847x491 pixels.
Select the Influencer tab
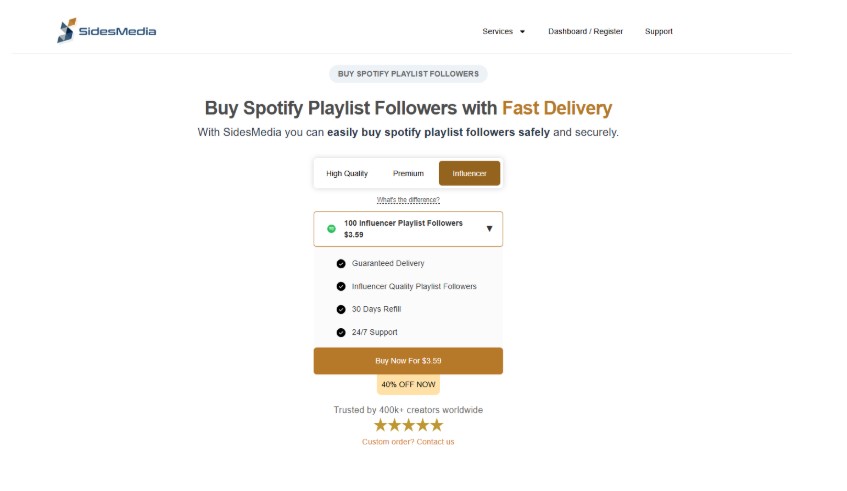pos(469,174)
